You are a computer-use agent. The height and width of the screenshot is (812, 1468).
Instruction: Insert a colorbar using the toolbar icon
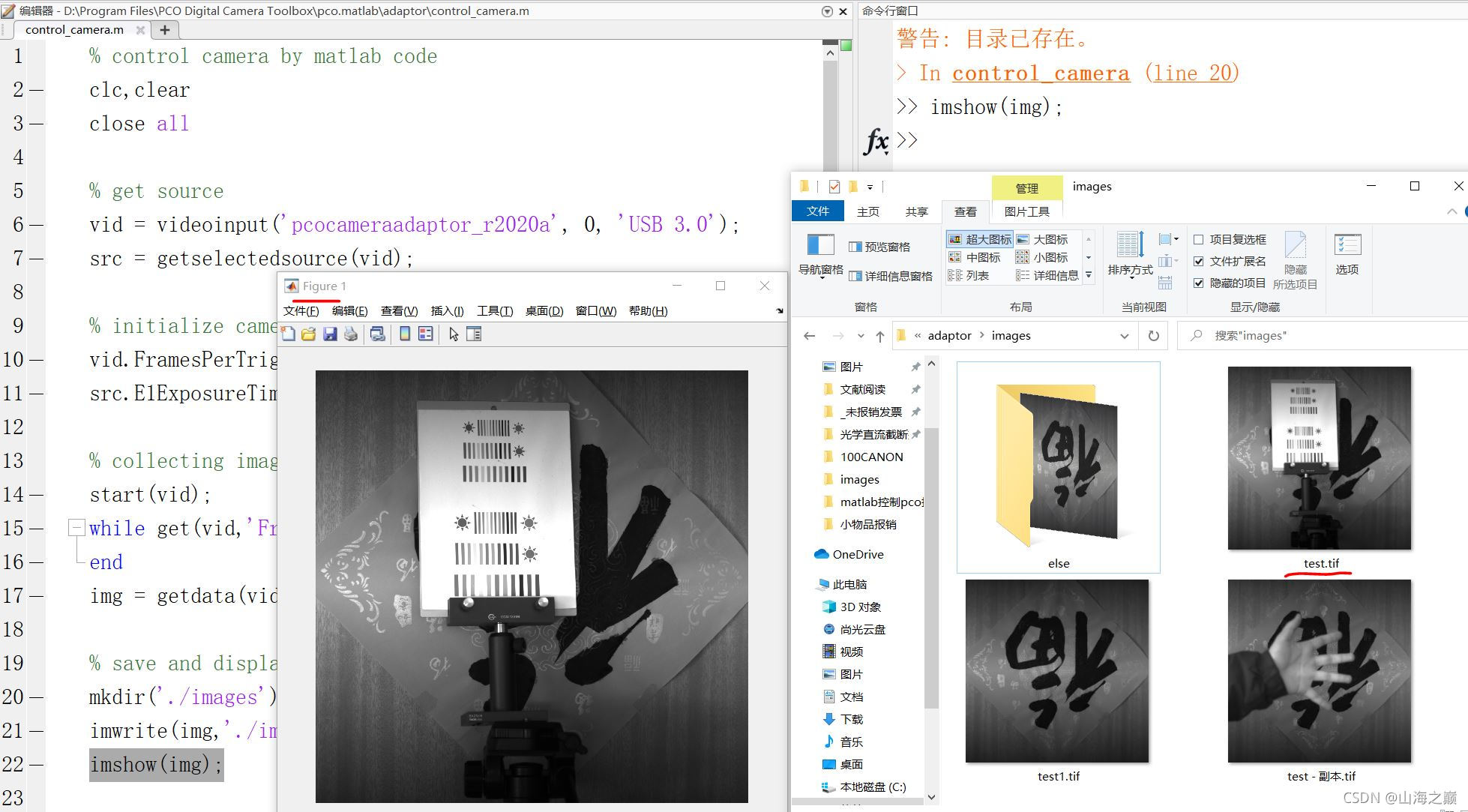click(405, 334)
